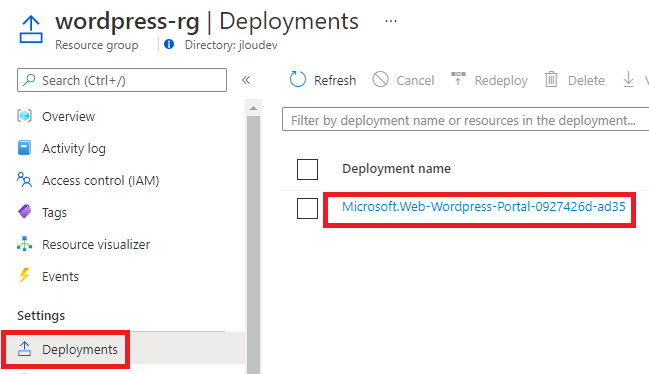Click the Cancel prohibited-circle icon
The width and height of the screenshot is (649, 374).
[380, 79]
